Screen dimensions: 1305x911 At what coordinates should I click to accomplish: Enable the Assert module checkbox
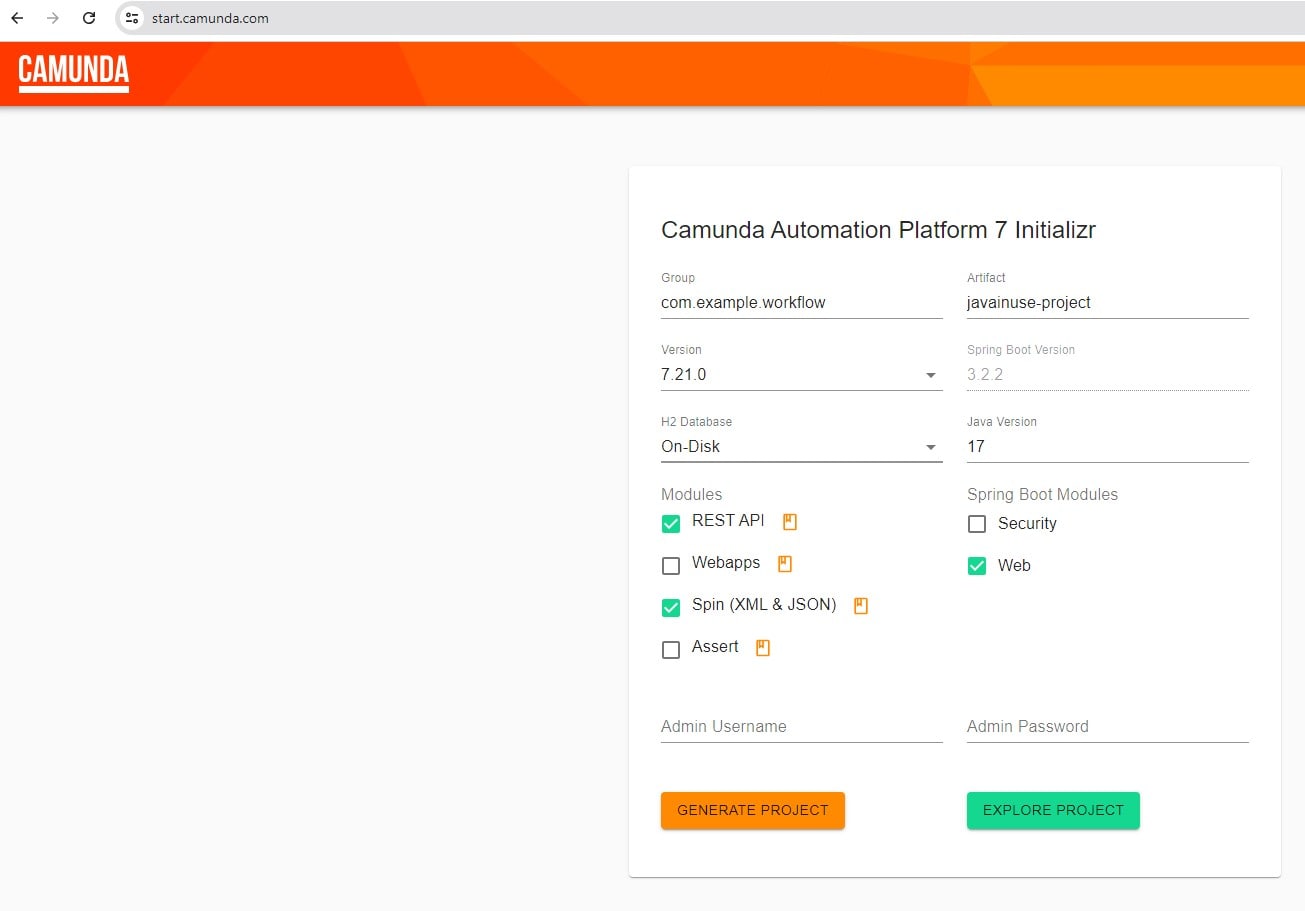coord(671,649)
